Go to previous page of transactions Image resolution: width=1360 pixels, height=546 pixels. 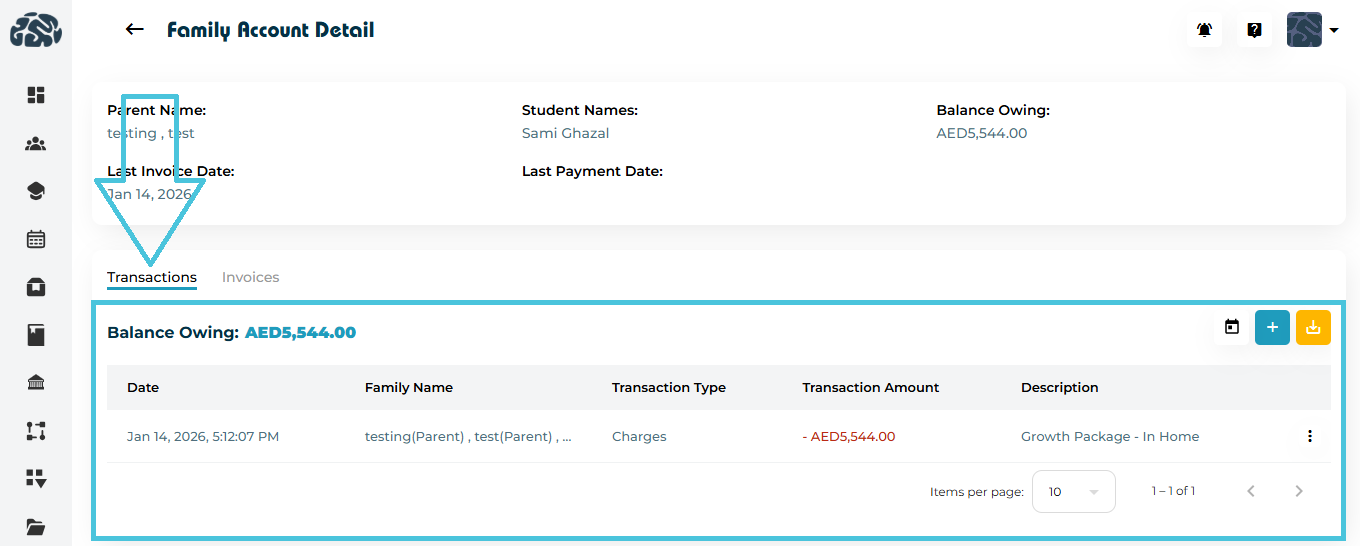tap(1251, 491)
